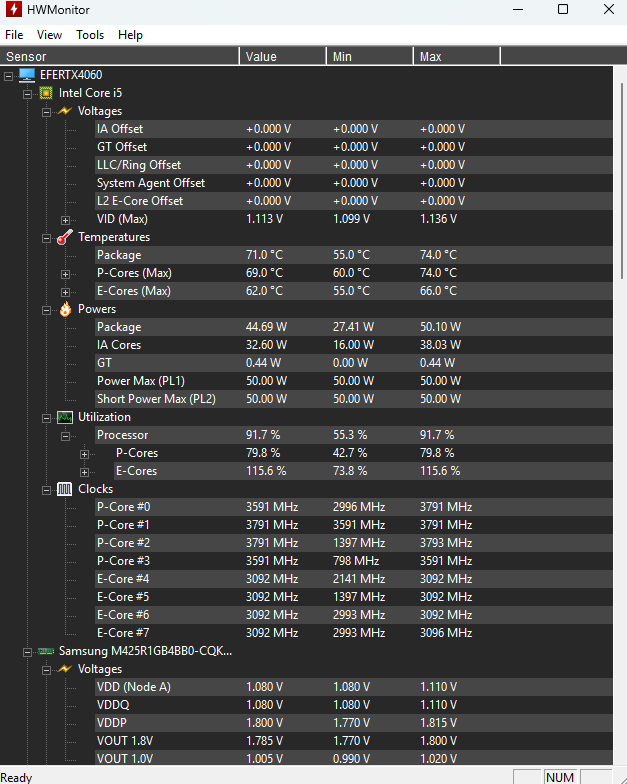Collapse the Utilization group

click(46, 418)
